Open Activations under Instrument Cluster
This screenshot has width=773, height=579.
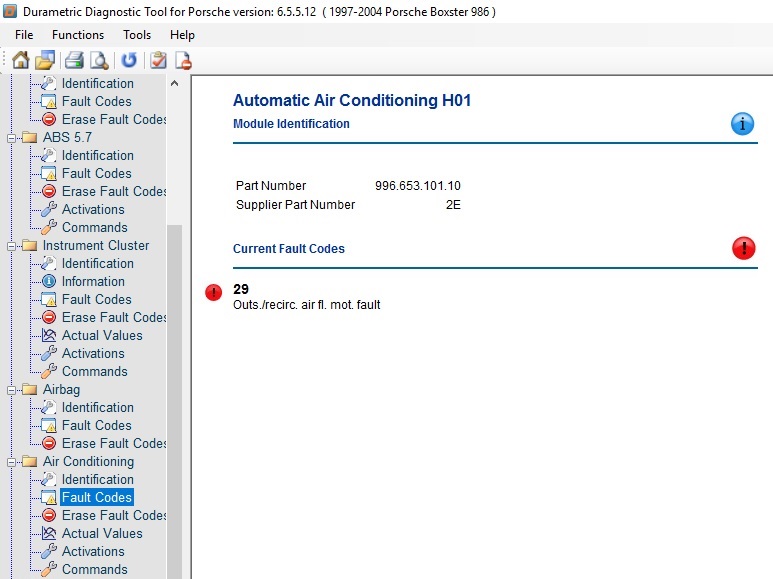[93, 353]
